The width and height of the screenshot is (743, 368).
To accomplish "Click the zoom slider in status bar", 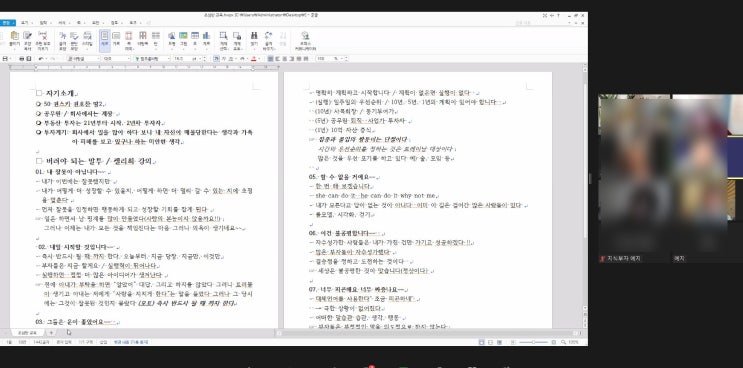I will (x=534, y=342).
